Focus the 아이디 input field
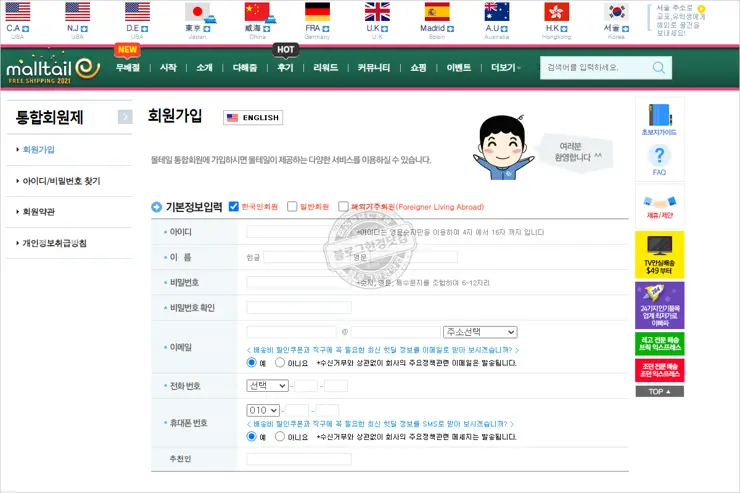Screen dimensions: 740x493 (x=299, y=232)
